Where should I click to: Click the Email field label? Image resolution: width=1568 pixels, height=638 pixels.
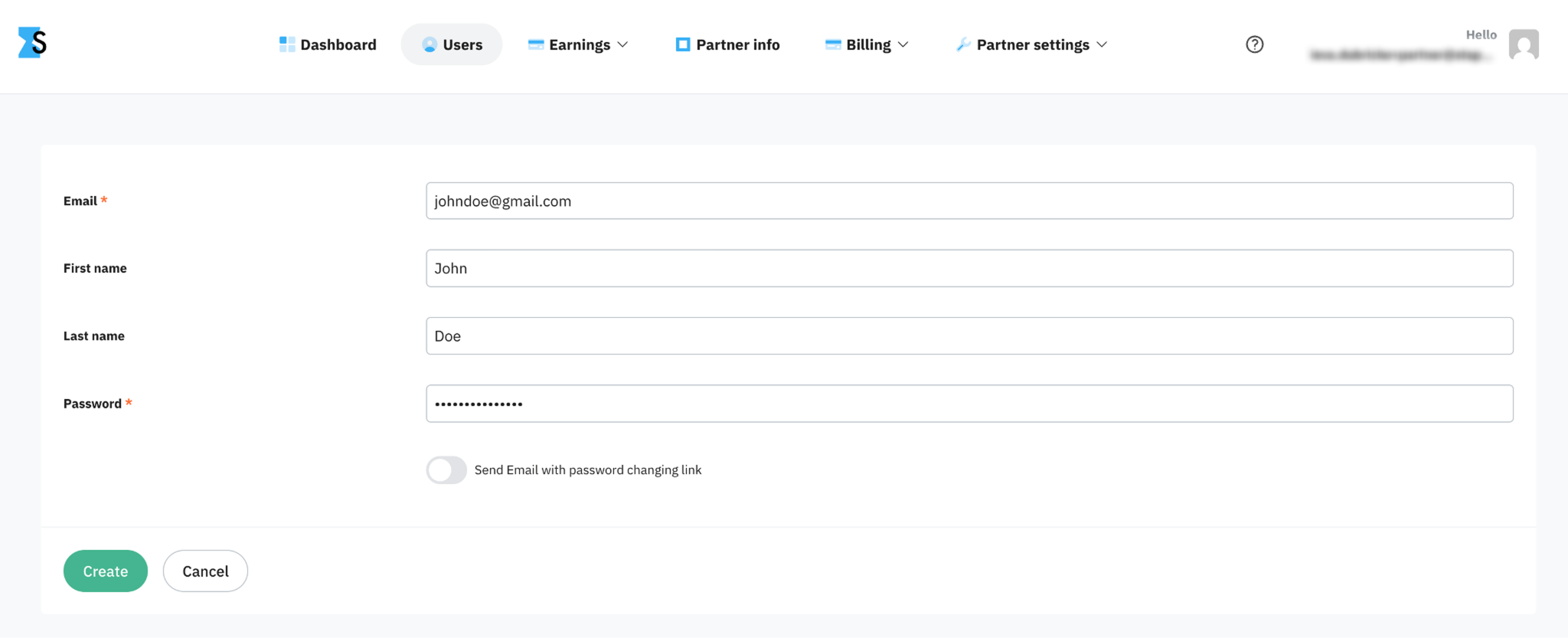80,201
